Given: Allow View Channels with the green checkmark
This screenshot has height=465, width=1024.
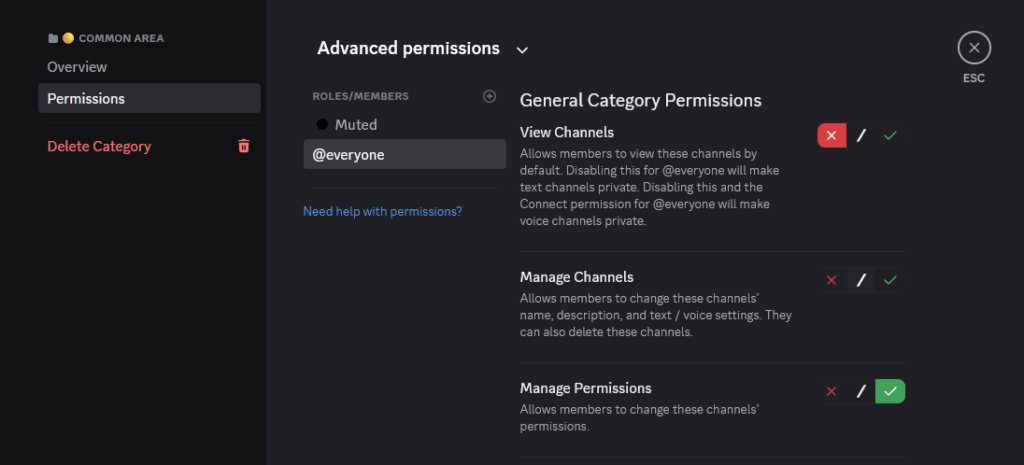Looking at the screenshot, I should (890, 135).
